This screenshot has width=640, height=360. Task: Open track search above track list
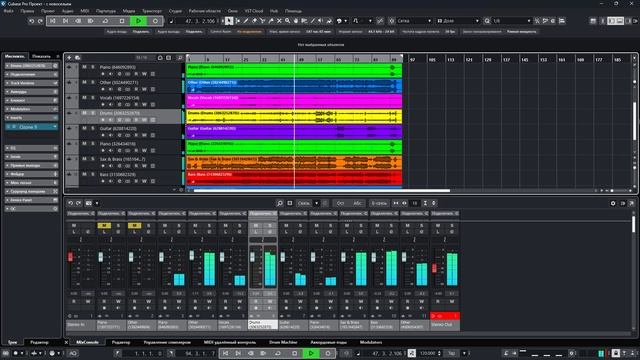(180, 58)
